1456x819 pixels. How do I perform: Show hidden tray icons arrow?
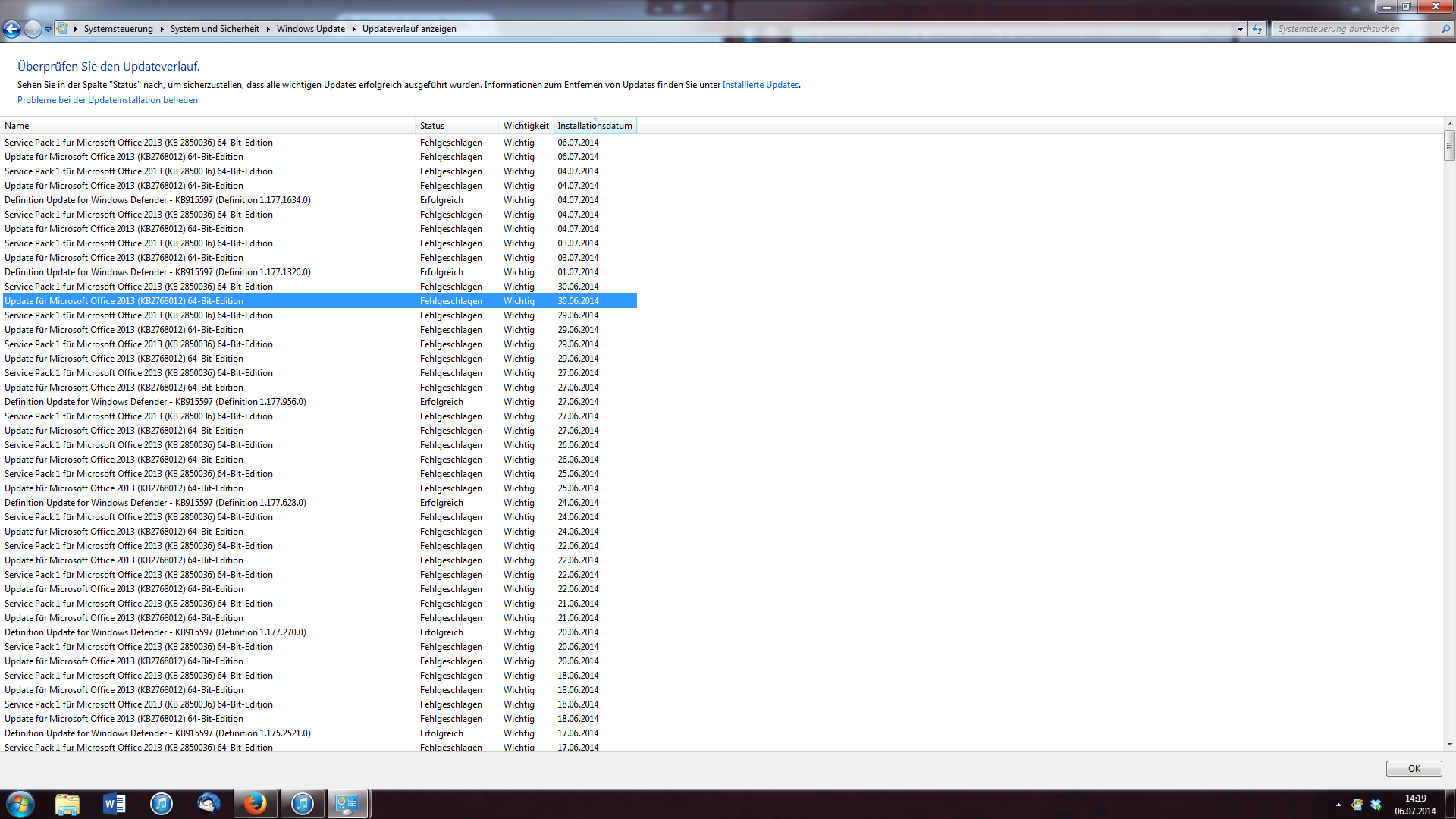coord(1338,805)
